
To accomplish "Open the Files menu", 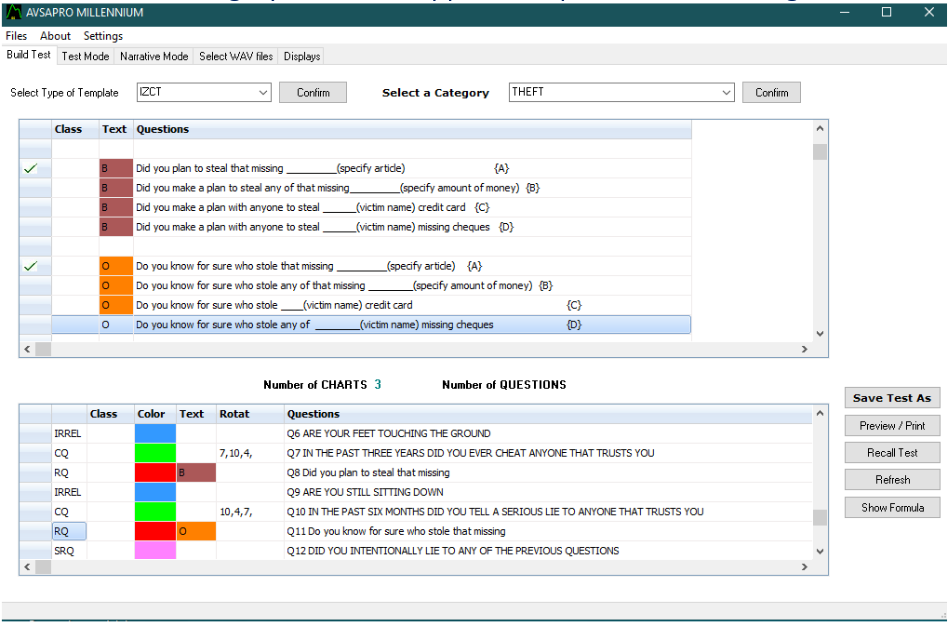I will pyautogui.click(x=16, y=36).
